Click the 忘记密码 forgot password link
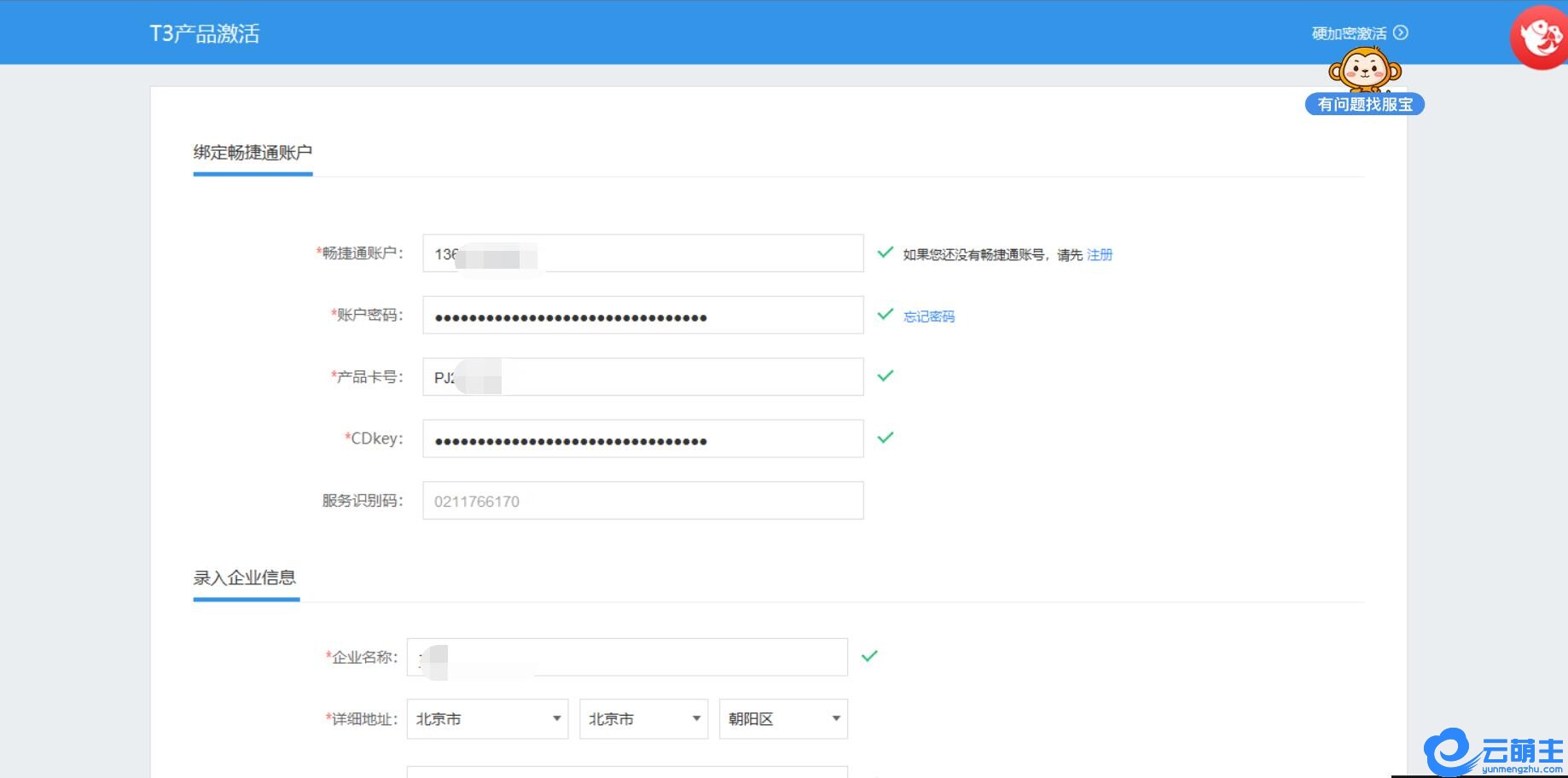 coord(929,316)
